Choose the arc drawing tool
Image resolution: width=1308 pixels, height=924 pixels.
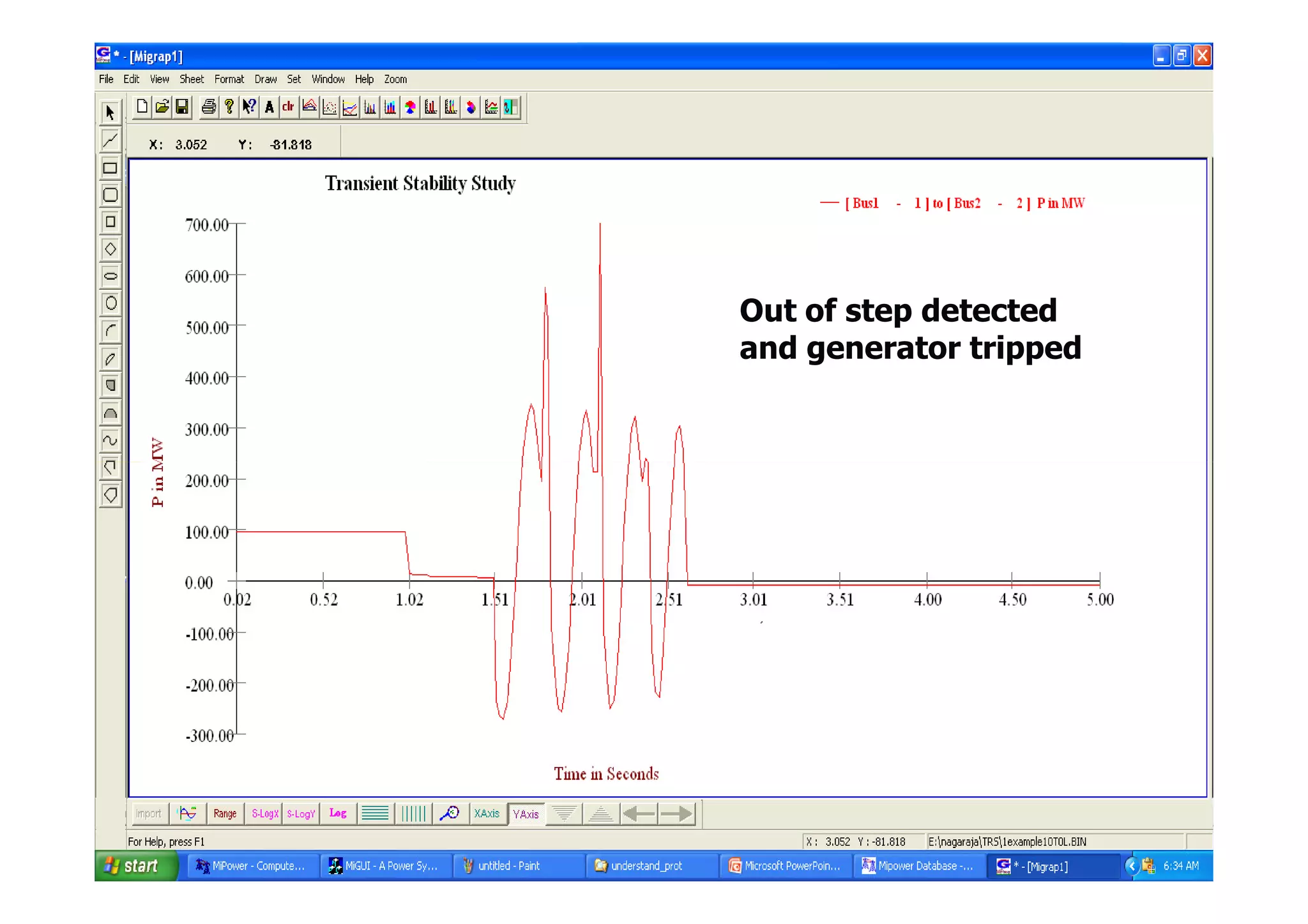pos(110,331)
